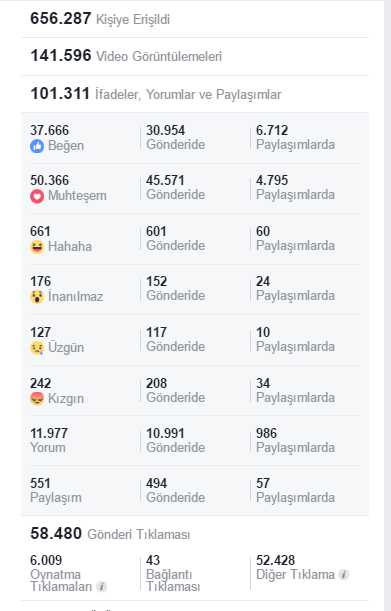This screenshot has height=611, width=391.
Task: Click the red Muhteşem heart icon
Action: [x=37, y=196]
